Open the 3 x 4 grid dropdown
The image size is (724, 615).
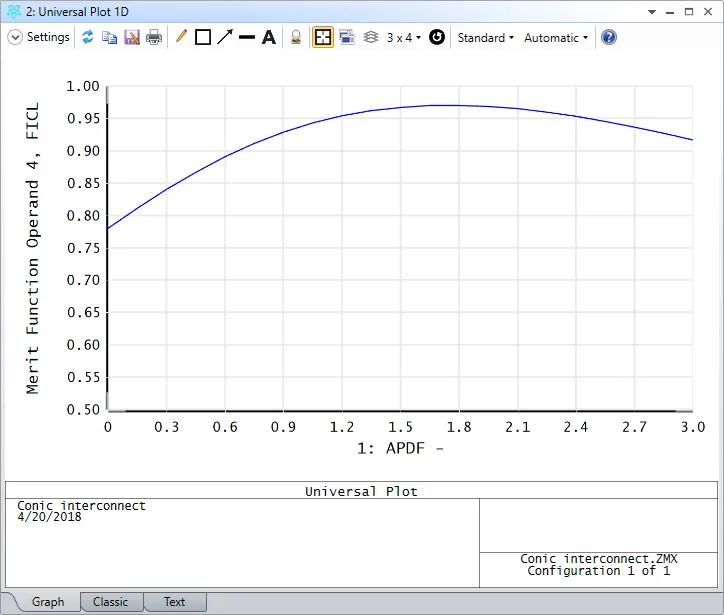tap(404, 37)
